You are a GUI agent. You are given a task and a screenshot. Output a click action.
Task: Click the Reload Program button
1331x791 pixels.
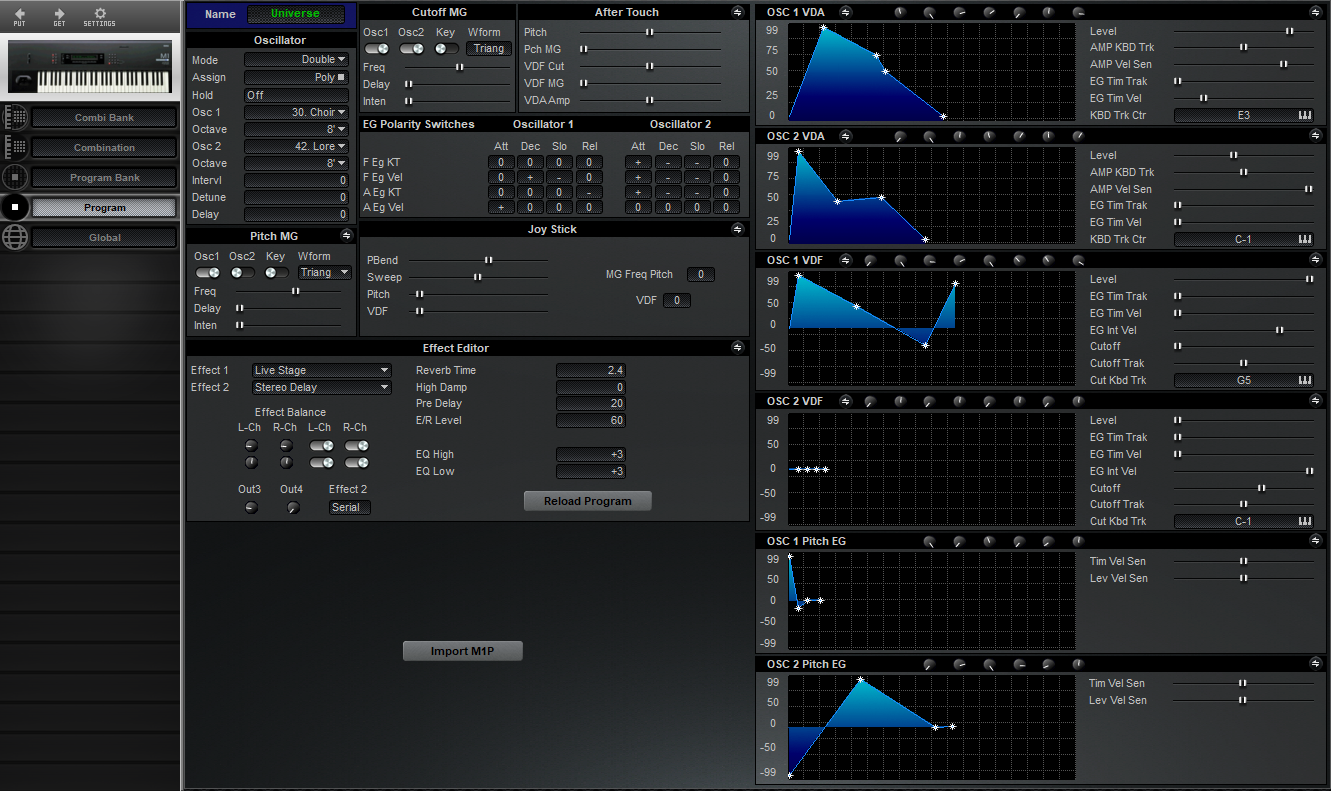point(587,501)
